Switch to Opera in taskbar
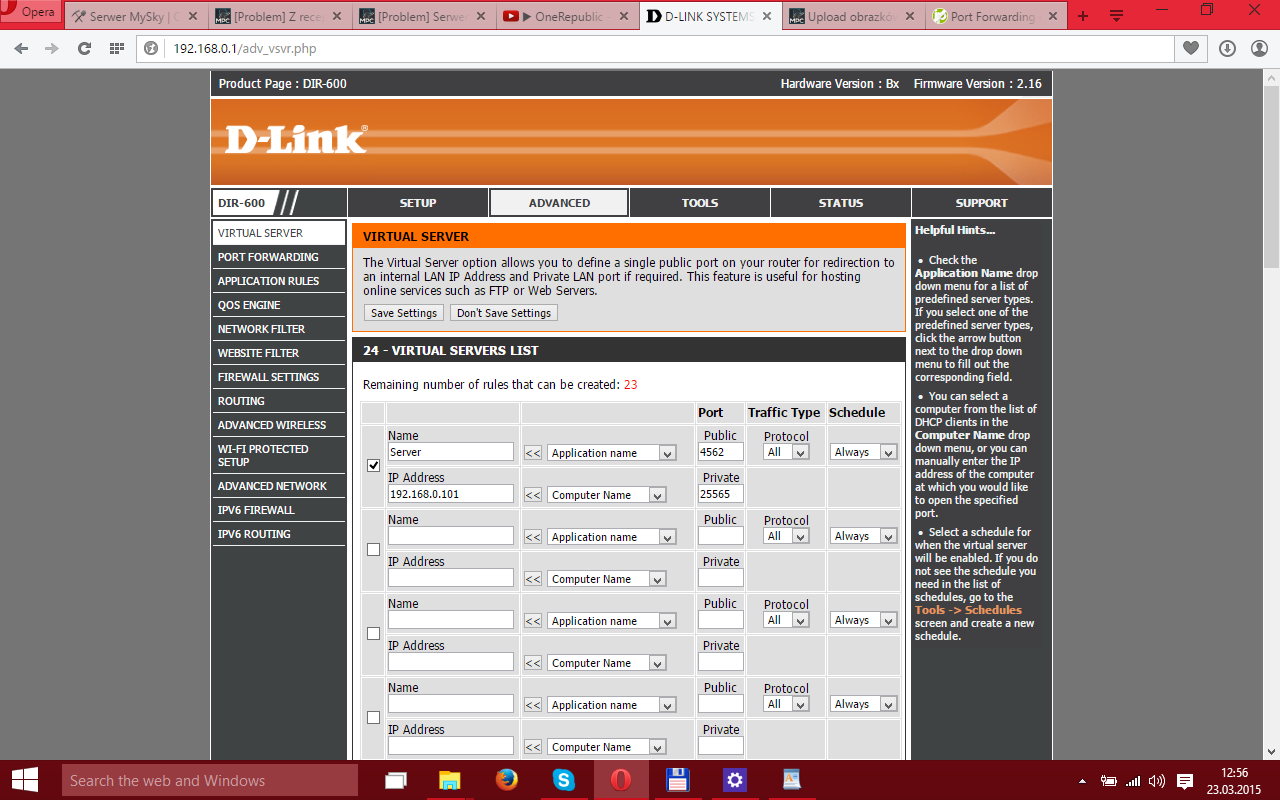 (621, 780)
